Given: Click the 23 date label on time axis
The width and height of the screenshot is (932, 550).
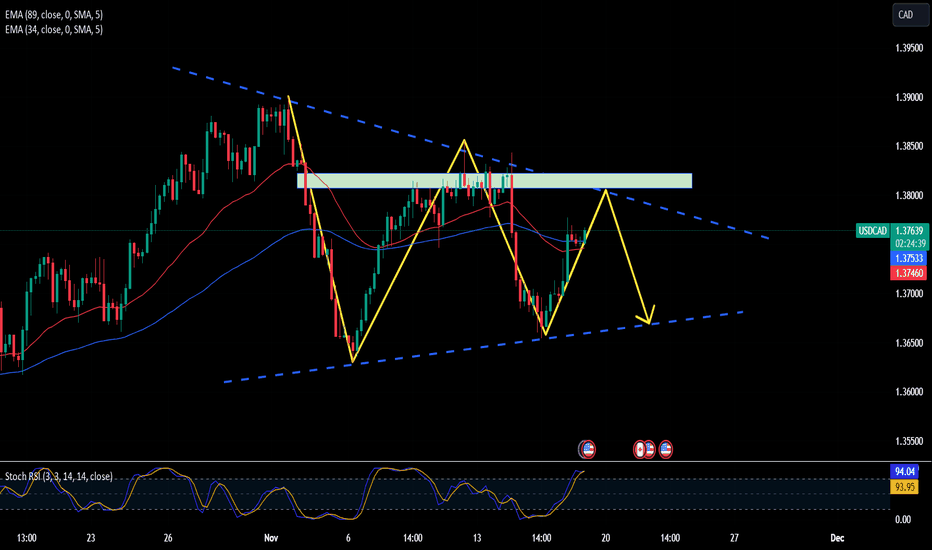Looking at the screenshot, I should pos(91,538).
